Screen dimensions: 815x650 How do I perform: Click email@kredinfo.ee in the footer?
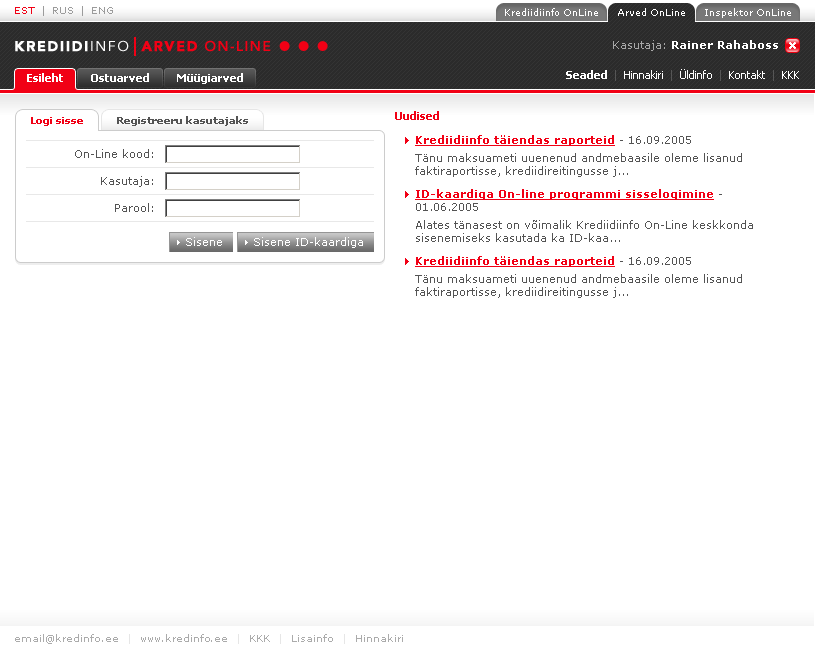67,639
